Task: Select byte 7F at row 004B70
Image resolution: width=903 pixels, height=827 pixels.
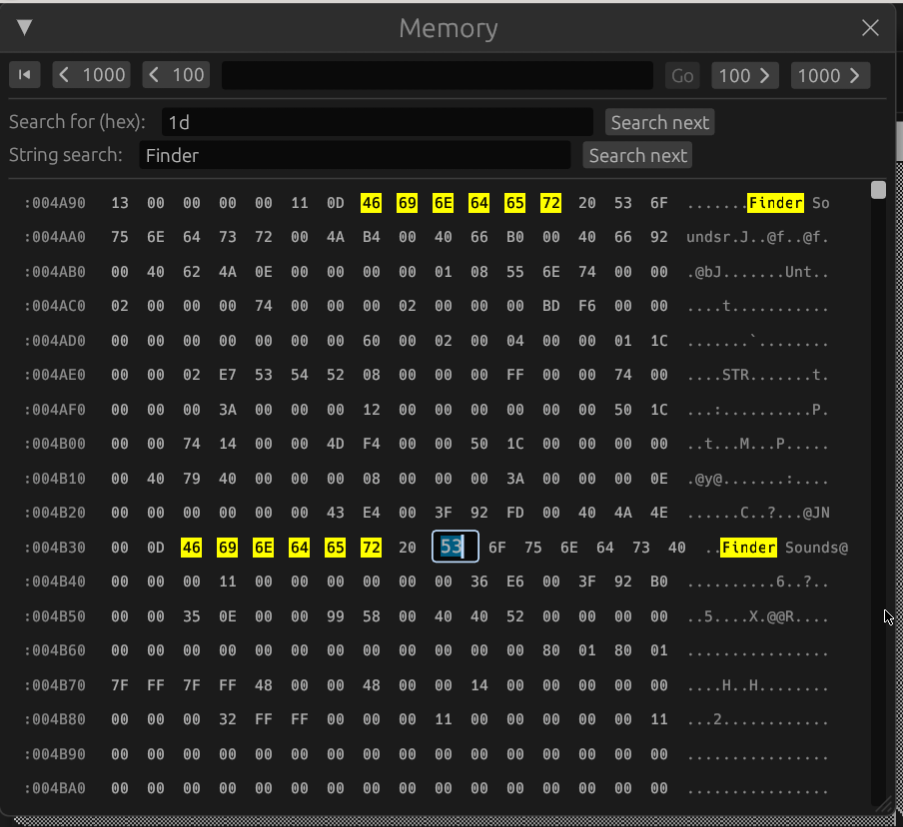Action: coord(119,685)
